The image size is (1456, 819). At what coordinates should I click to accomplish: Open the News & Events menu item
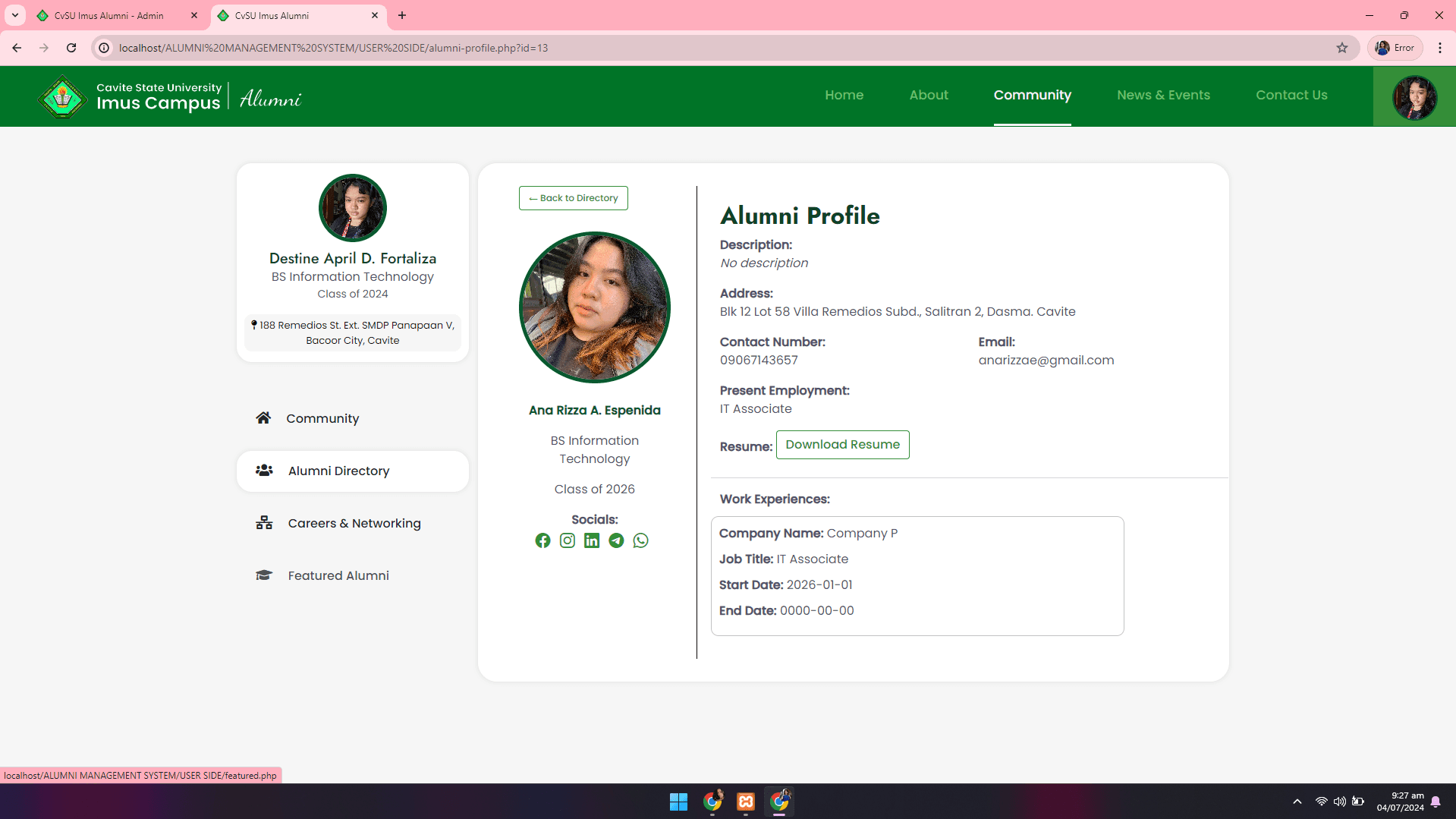point(1163,95)
